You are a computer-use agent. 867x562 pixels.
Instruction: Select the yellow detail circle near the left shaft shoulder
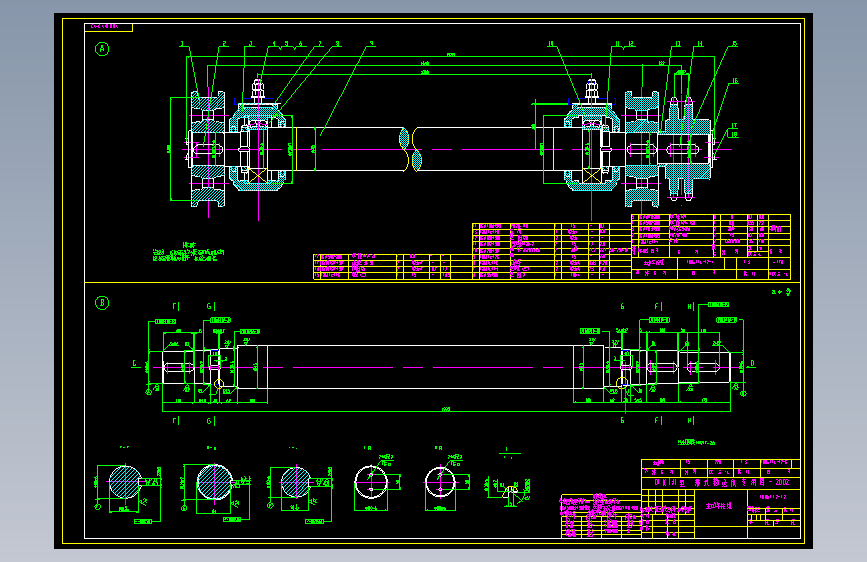click(x=219, y=384)
